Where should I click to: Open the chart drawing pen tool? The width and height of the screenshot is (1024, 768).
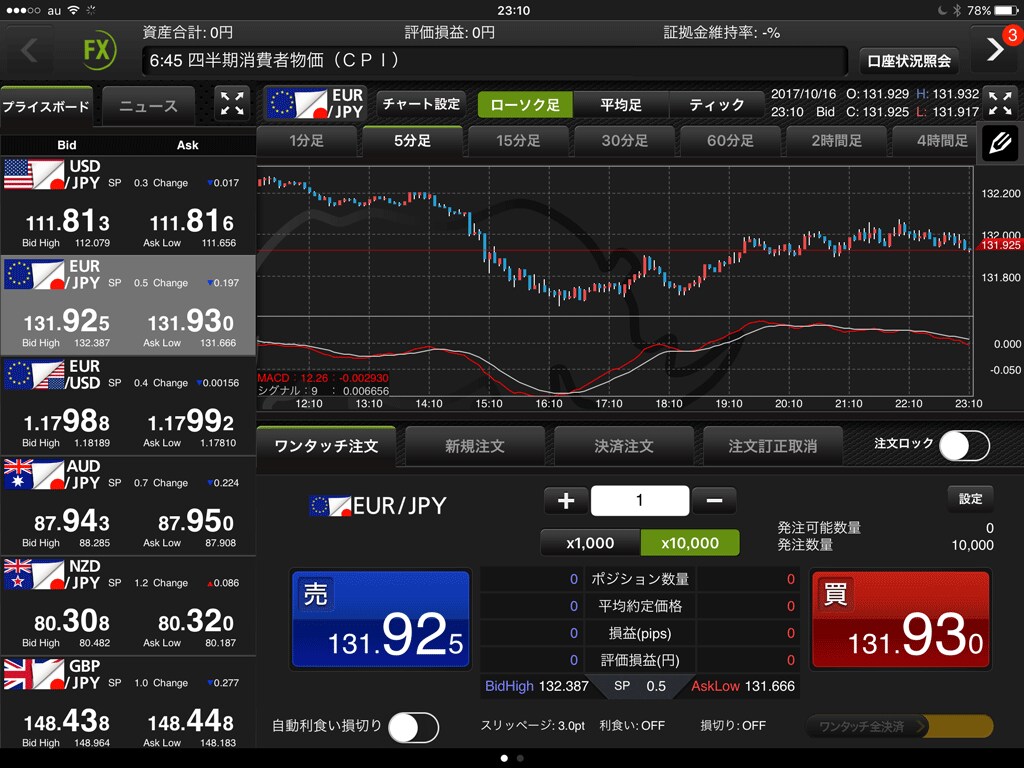click(x=1000, y=142)
